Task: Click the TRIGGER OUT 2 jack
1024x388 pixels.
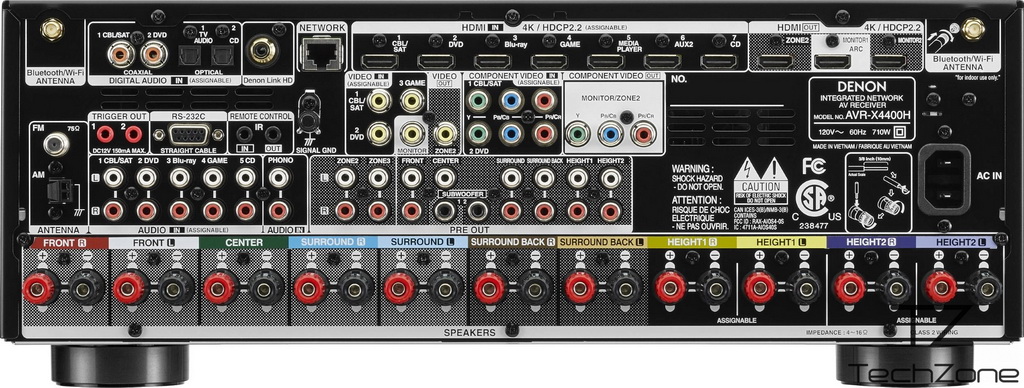Action: point(133,135)
